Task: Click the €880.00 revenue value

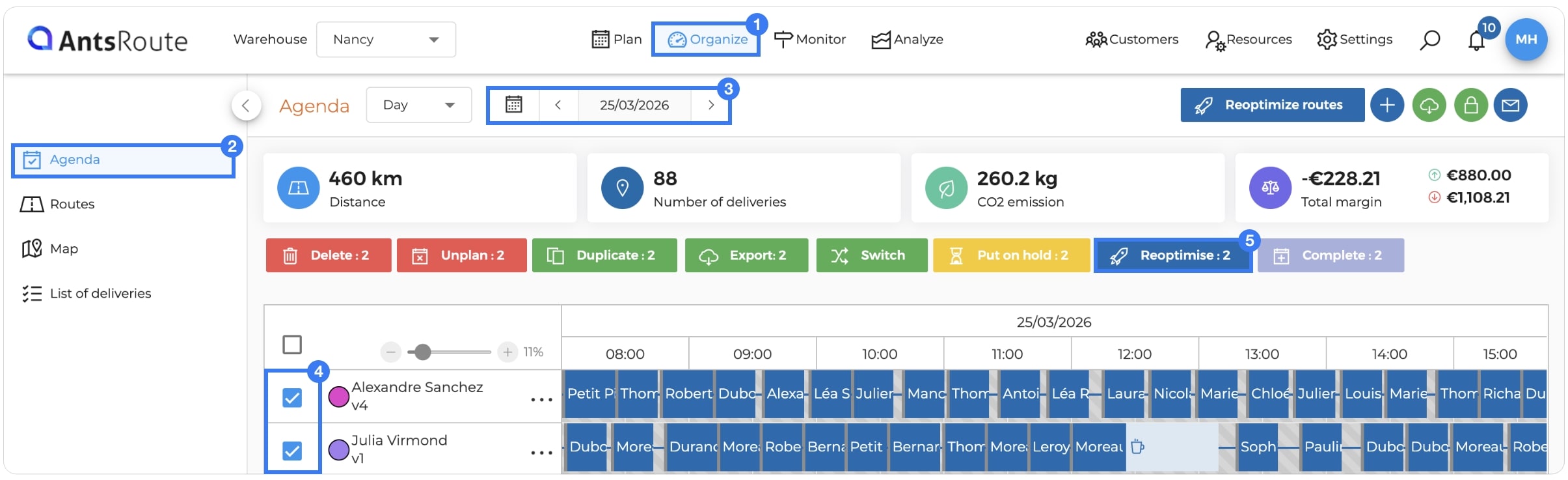Action: click(1478, 175)
